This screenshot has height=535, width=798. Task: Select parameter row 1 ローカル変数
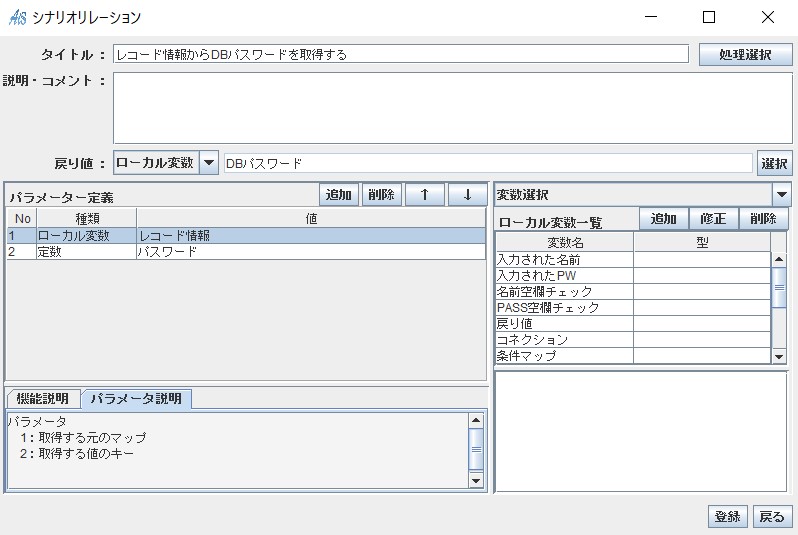click(x=246, y=236)
